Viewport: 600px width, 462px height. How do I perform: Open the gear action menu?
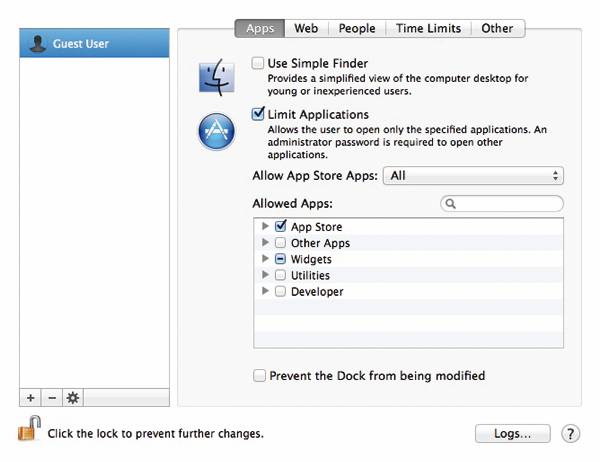coord(73,398)
